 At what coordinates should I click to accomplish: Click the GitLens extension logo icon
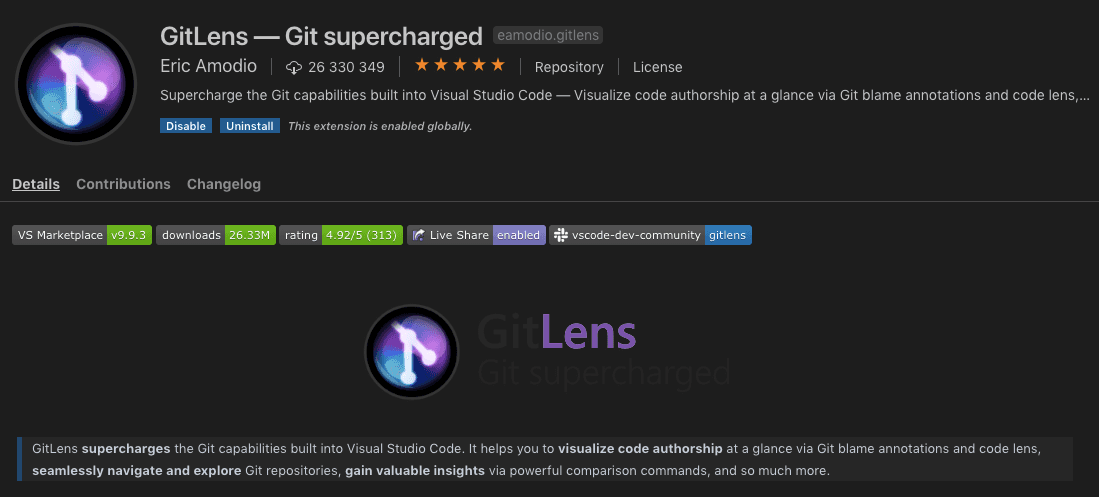75,83
